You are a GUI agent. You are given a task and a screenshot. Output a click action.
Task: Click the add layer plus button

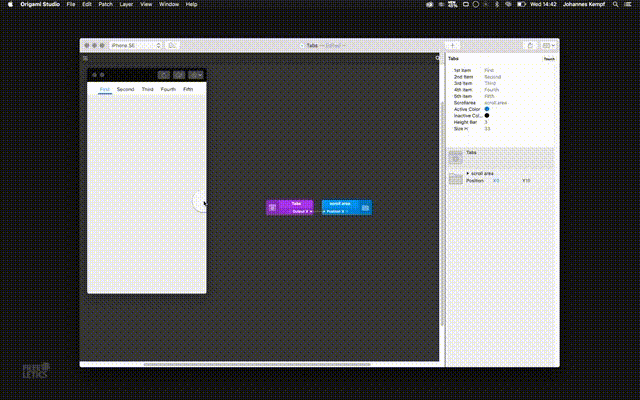452,45
